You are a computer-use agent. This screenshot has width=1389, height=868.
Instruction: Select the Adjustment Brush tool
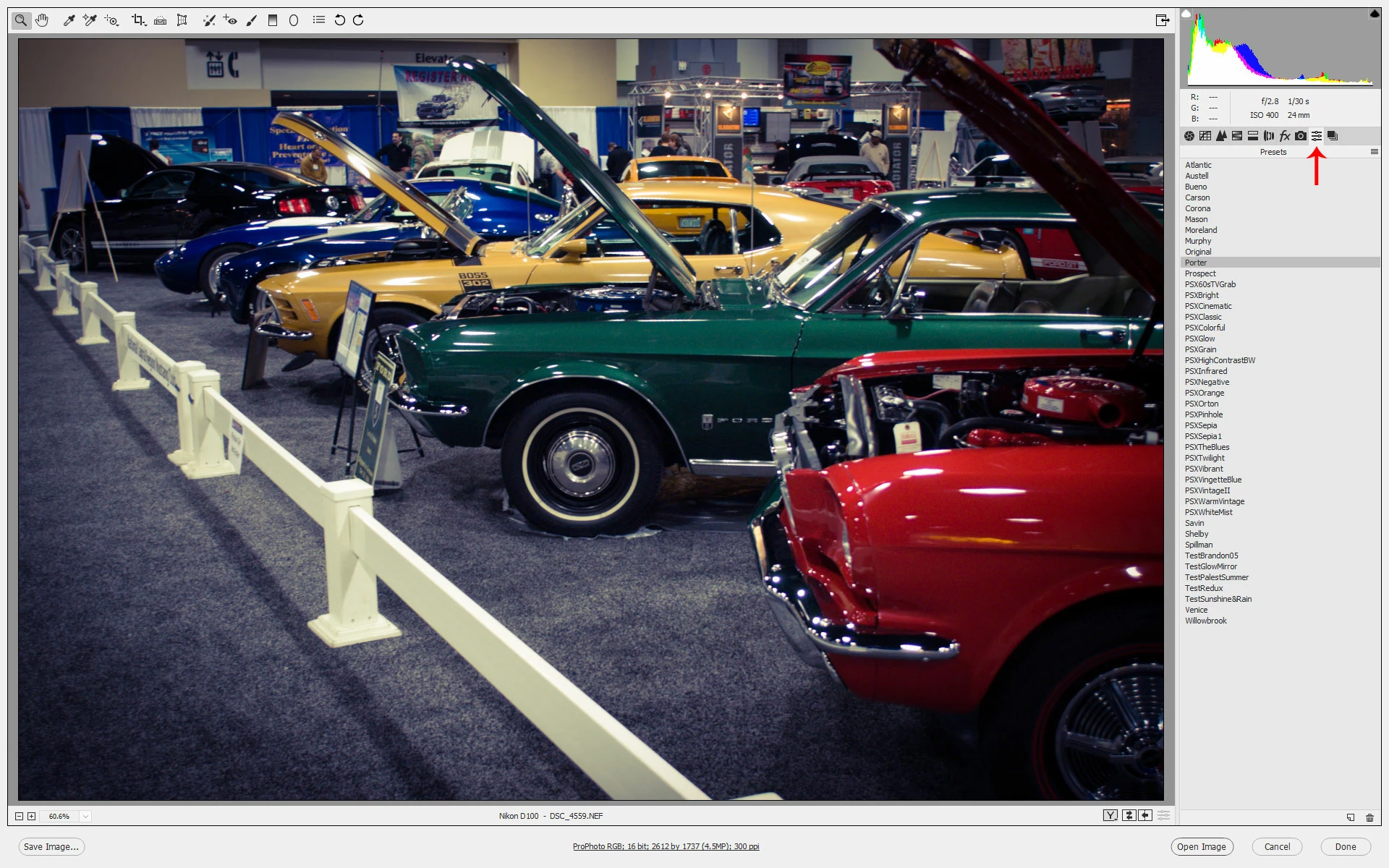coord(252,20)
